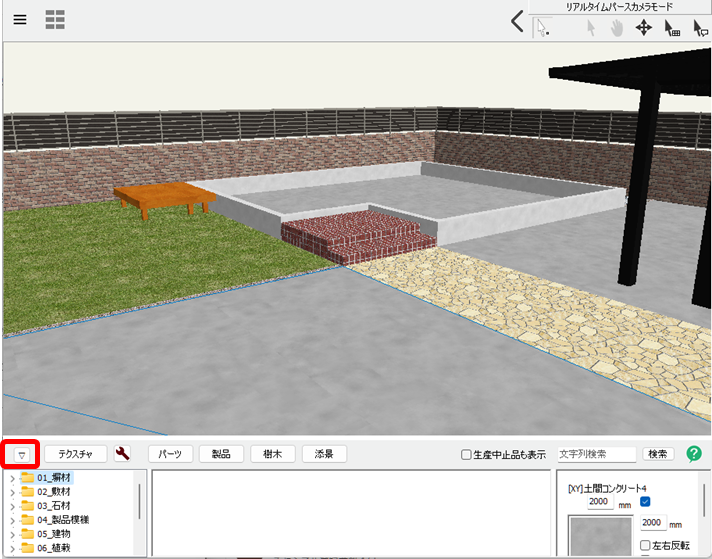The width and height of the screenshot is (712, 559).
Task: Click the arrow with grid selection tool
Action: tap(672, 28)
